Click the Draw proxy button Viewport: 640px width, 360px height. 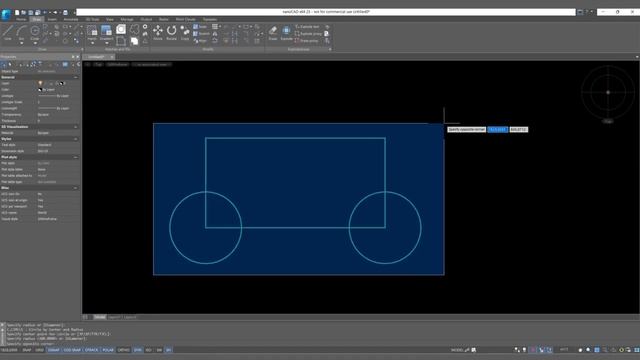point(307,41)
